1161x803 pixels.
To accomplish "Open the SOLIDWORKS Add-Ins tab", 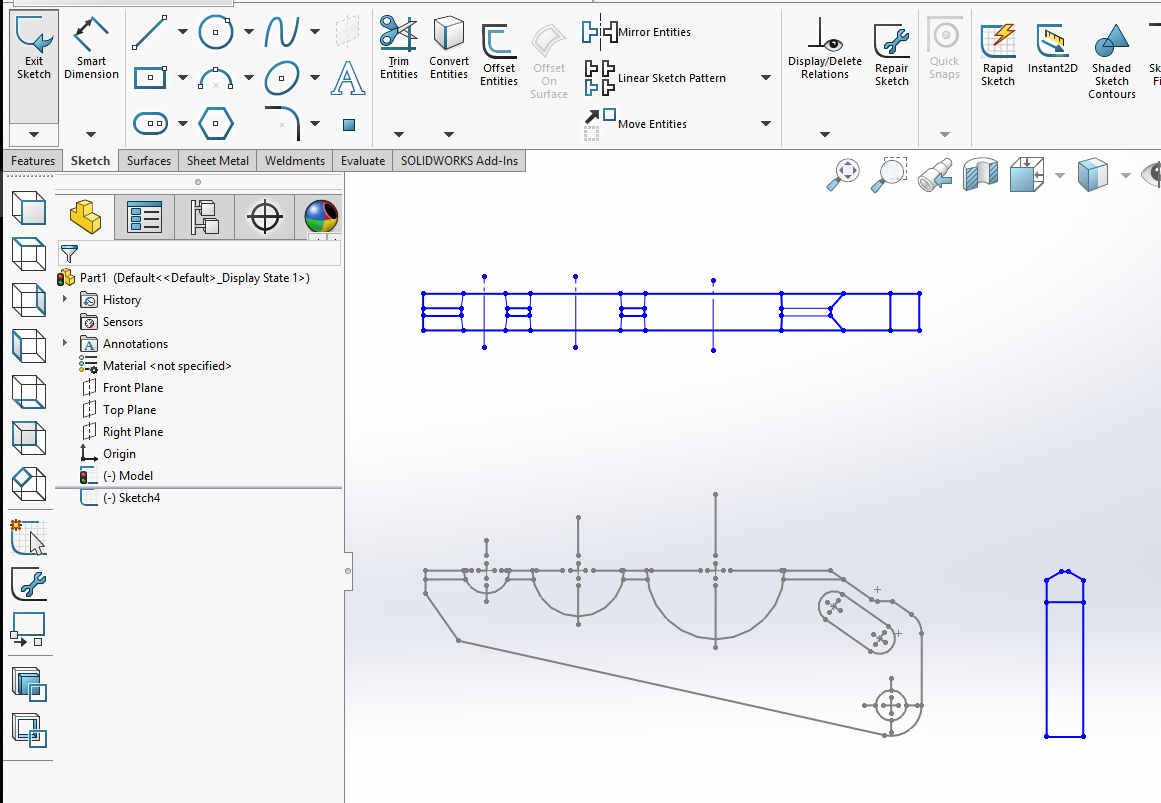I will pos(459,161).
